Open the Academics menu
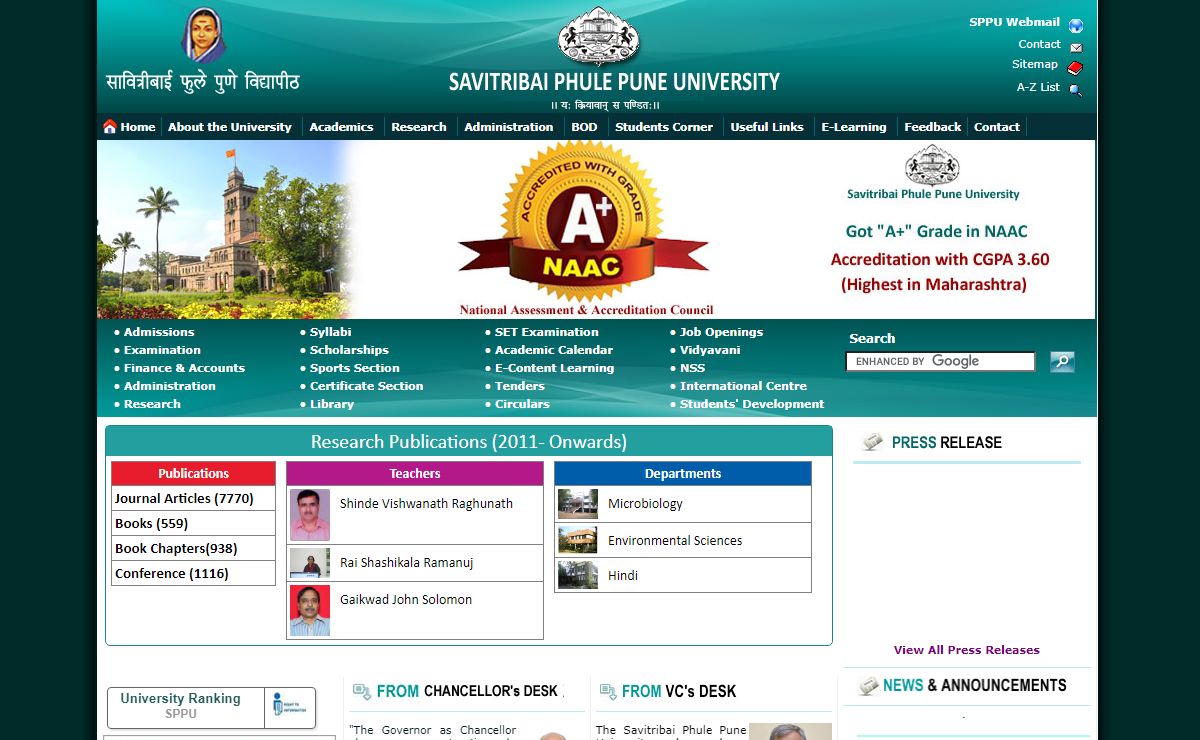Screen dimensions: 1200x740 (x=341, y=127)
